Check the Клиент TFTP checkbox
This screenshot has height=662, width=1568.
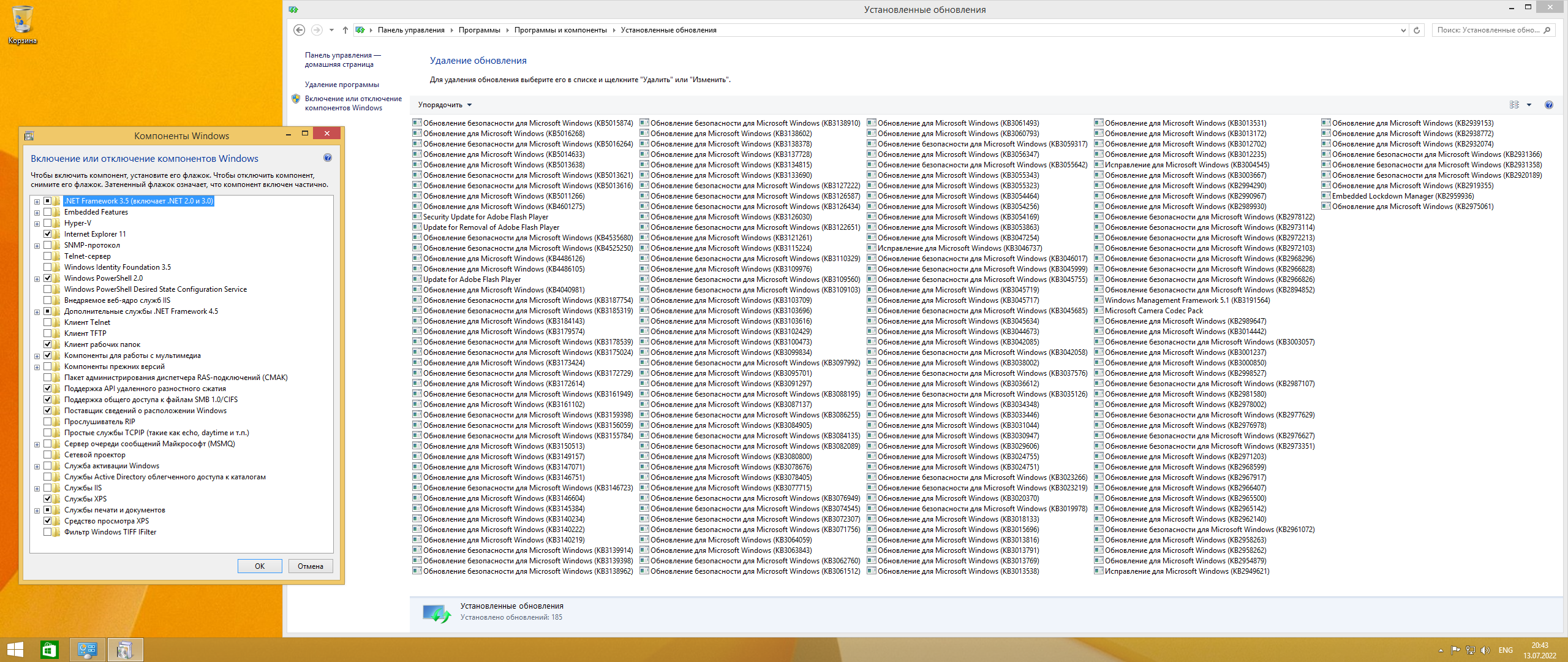pyautogui.click(x=47, y=333)
